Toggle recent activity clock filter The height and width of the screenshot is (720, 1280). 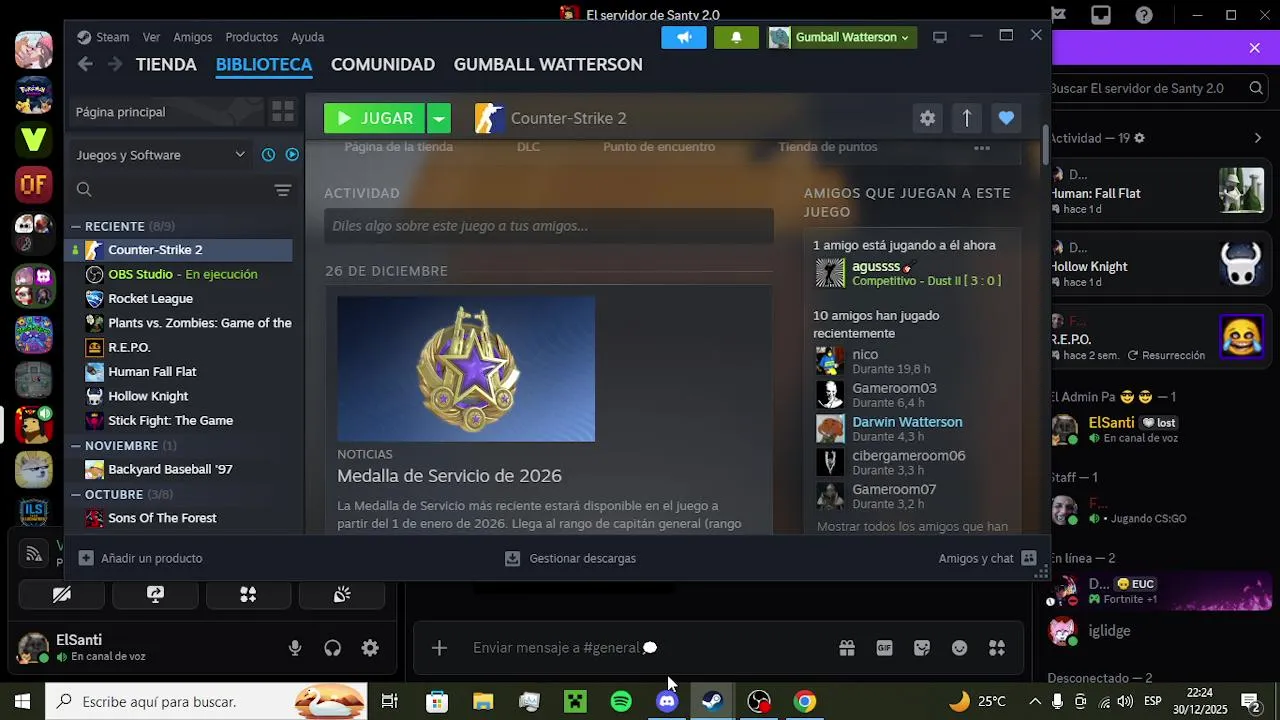point(268,155)
